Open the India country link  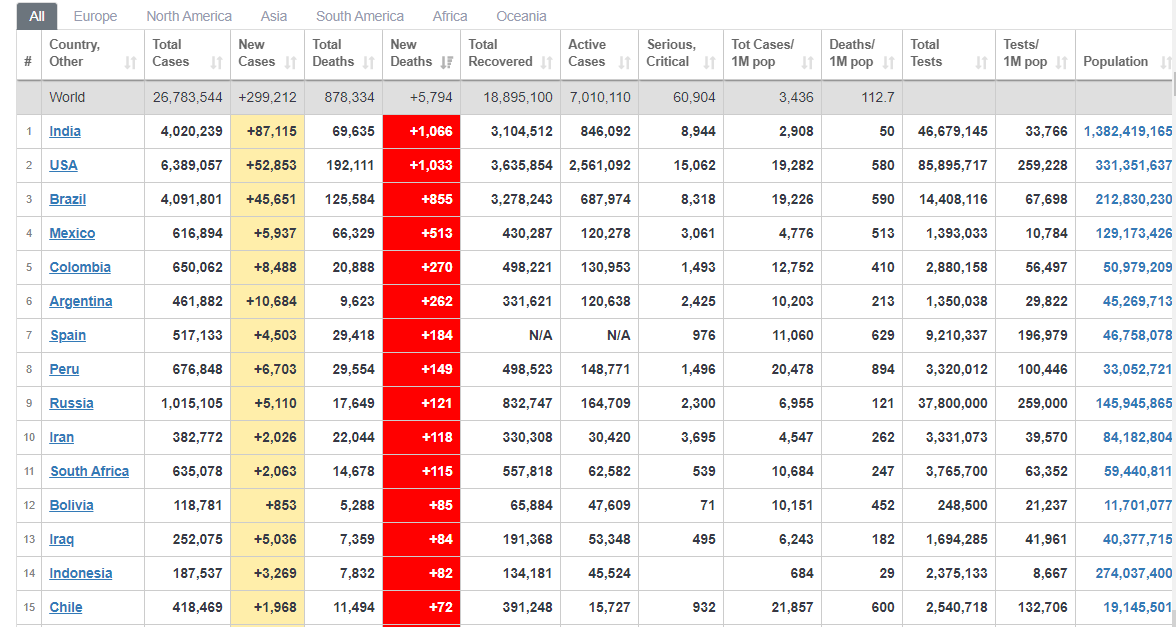tap(65, 131)
